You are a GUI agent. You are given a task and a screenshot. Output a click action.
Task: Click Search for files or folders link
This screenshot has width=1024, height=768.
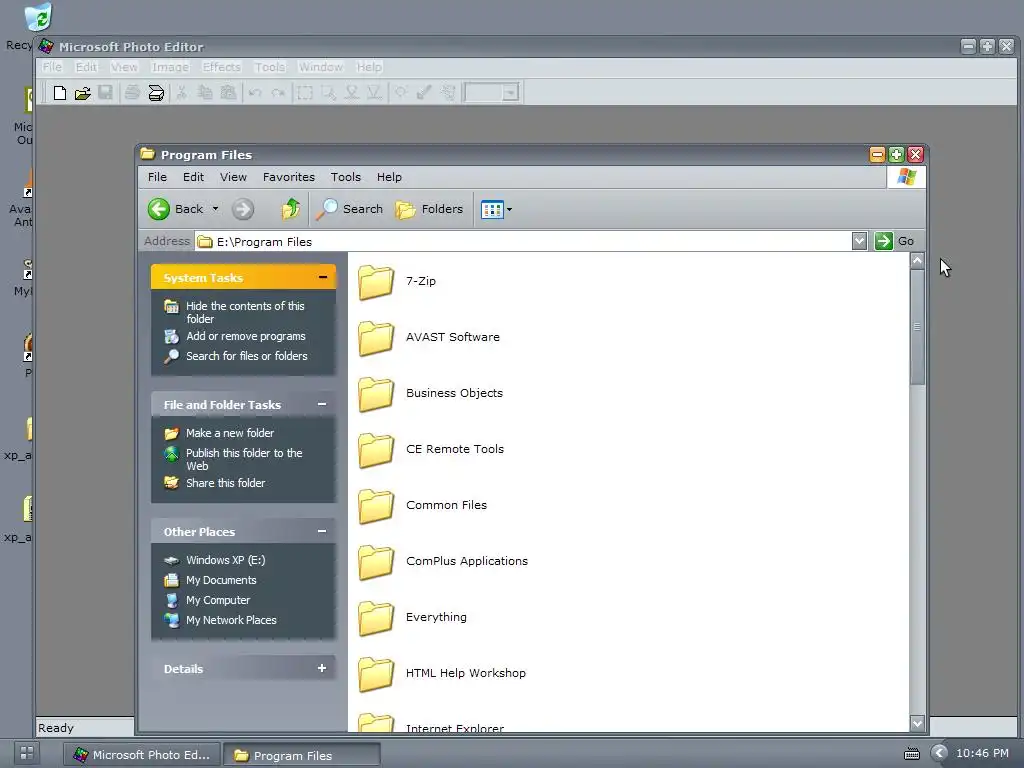(246, 356)
